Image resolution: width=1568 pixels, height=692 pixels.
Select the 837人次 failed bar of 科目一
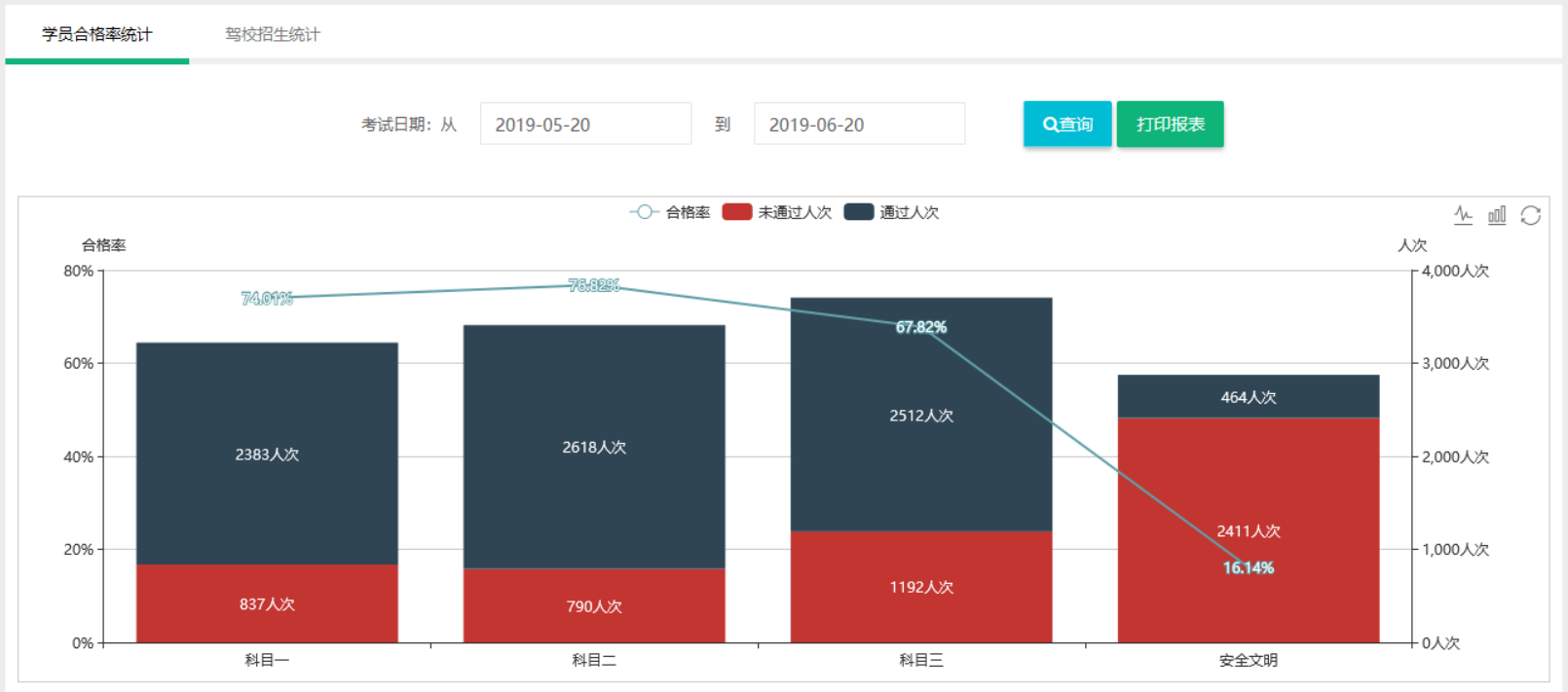tap(267, 603)
